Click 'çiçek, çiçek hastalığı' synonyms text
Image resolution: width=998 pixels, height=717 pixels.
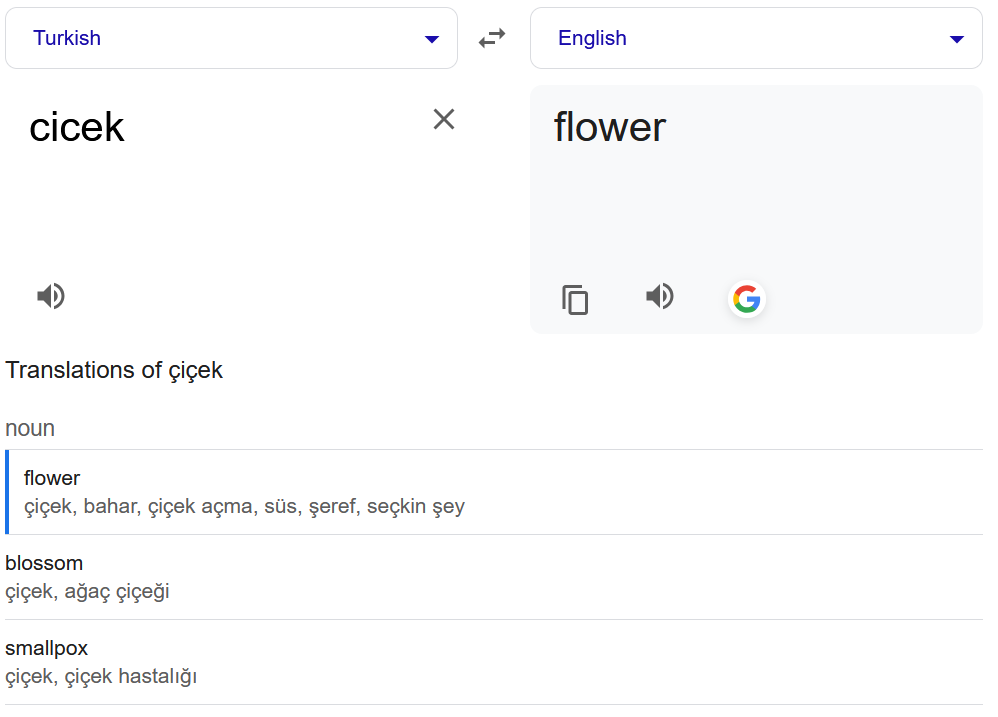[101, 676]
